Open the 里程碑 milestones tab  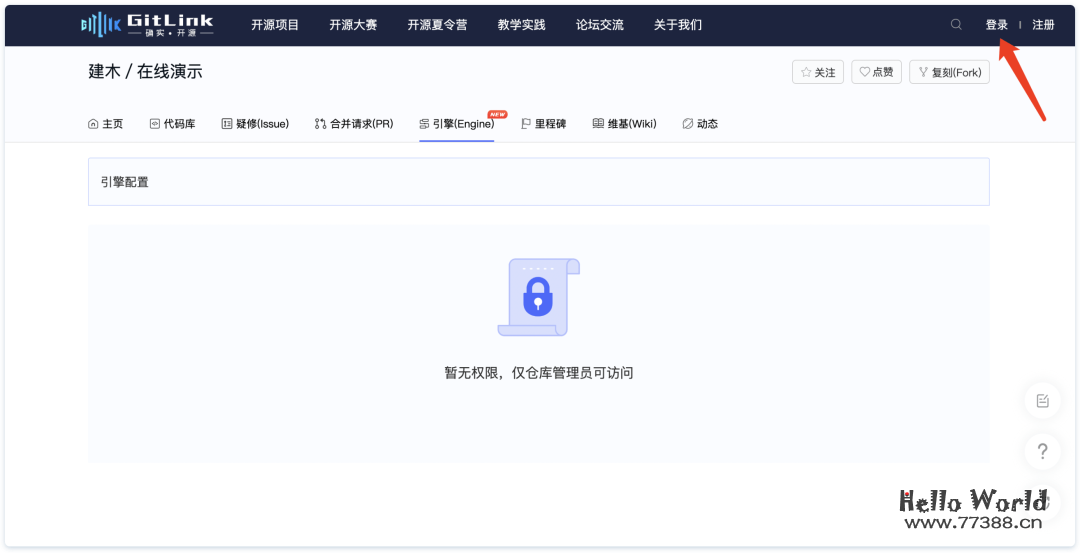pyautogui.click(x=544, y=124)
